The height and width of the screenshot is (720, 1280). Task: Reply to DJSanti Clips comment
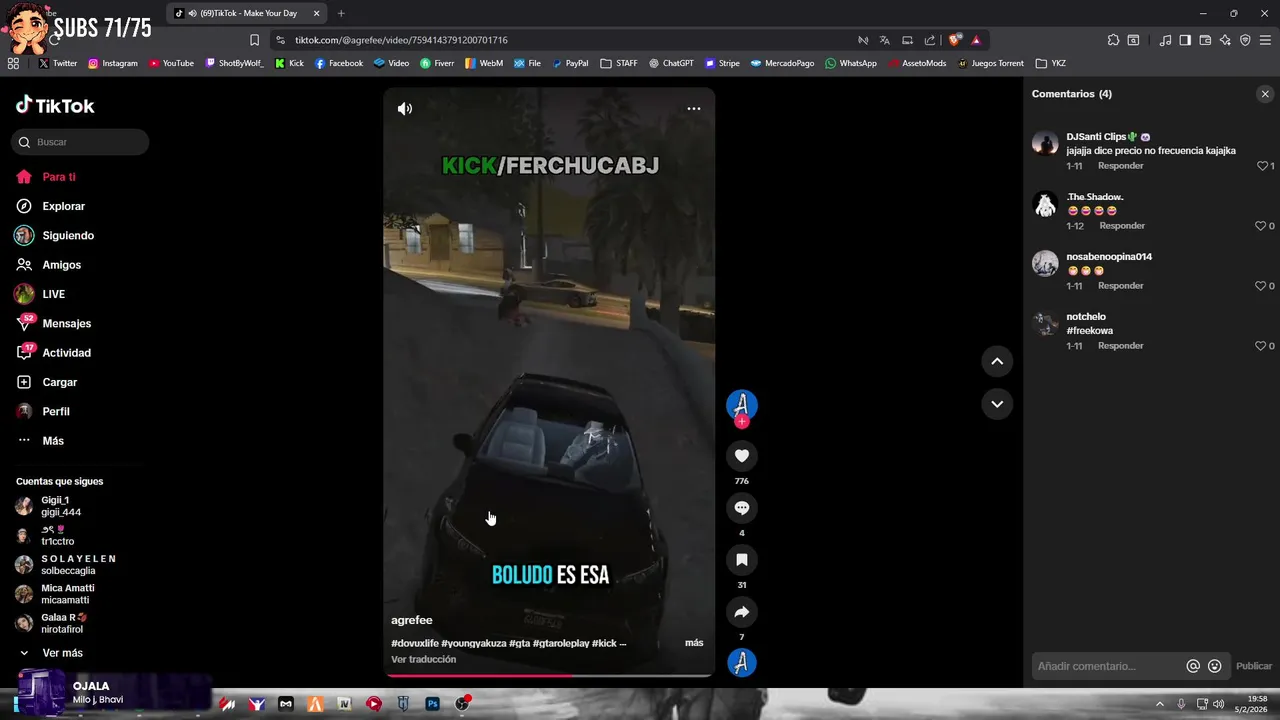pos(1120,166)
